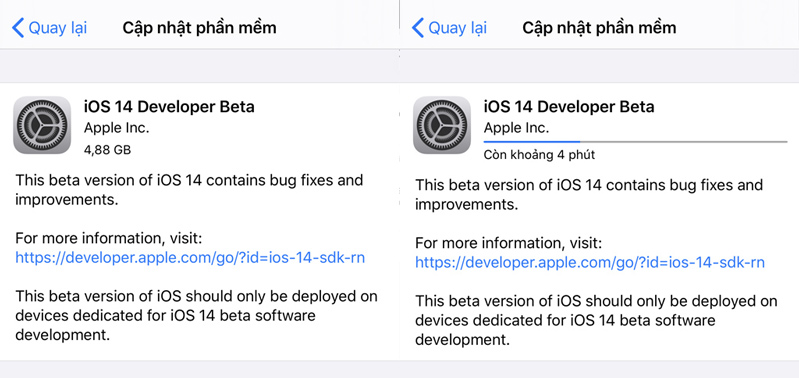Screen dimensions: 799x378
Task: Tap 'Cập nhật phần mềm' header in left screen
Action: (x=199, y=28)
